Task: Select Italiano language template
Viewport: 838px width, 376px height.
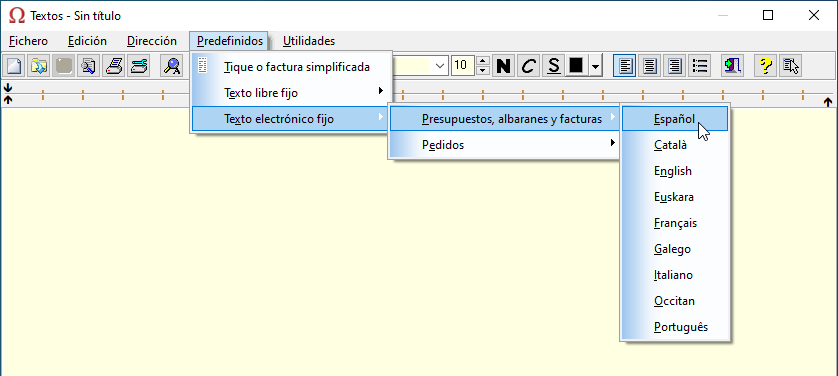Action: tap(675, 275)
